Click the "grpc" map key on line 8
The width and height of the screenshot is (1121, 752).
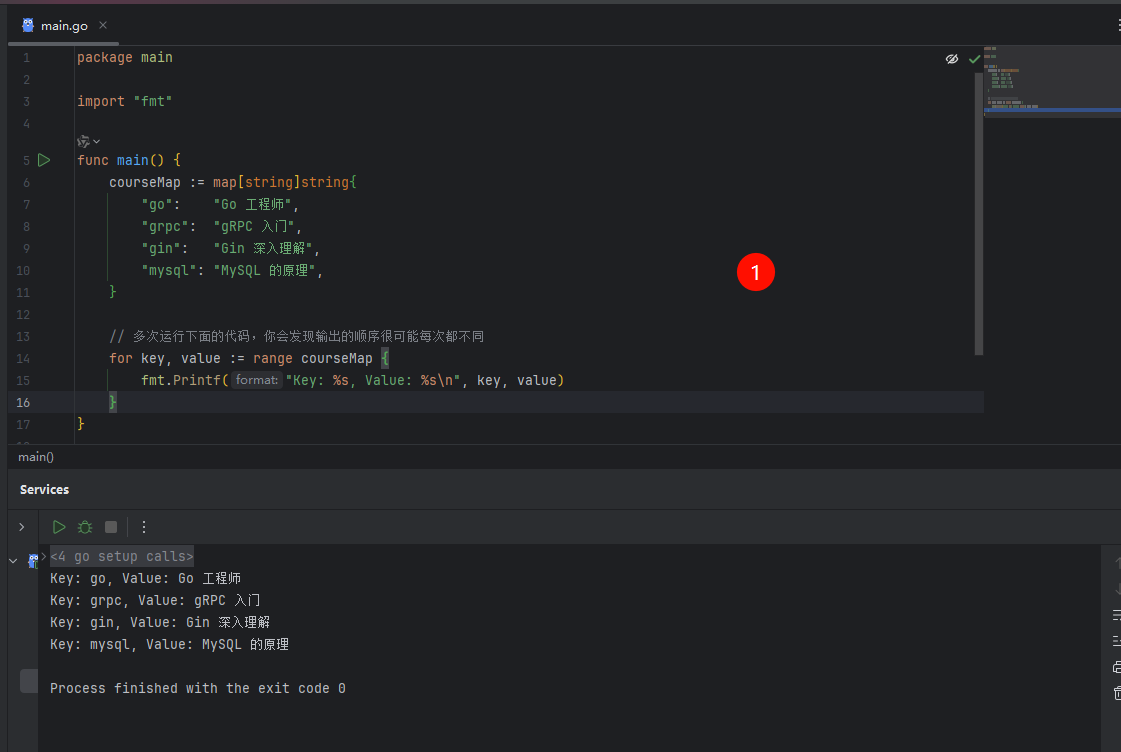[164, 227]
